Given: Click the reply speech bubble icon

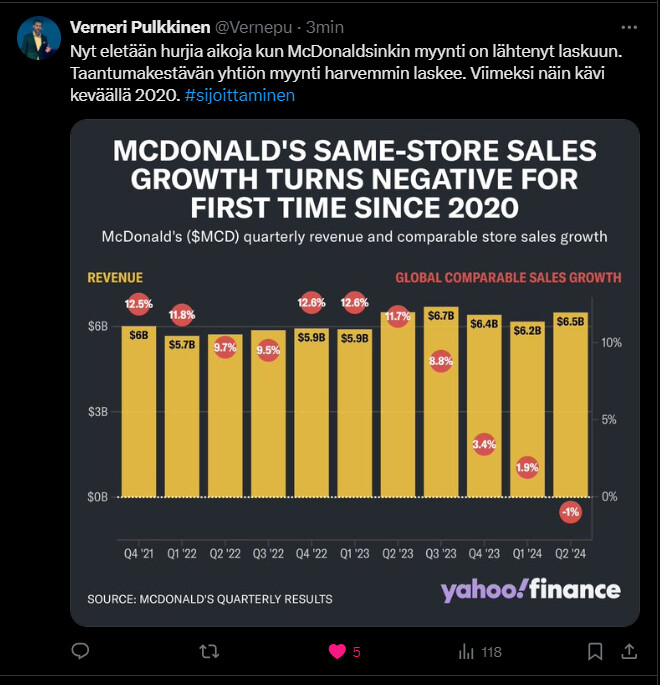Looking at the screenshot, I should [81, 652].
